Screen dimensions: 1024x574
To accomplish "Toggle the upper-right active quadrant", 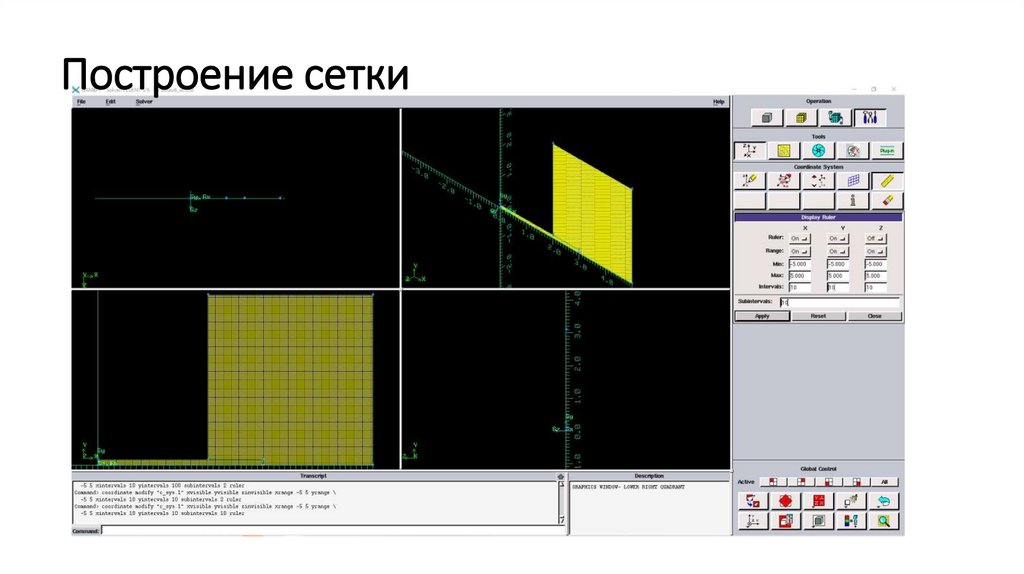I will coord(801,482).
